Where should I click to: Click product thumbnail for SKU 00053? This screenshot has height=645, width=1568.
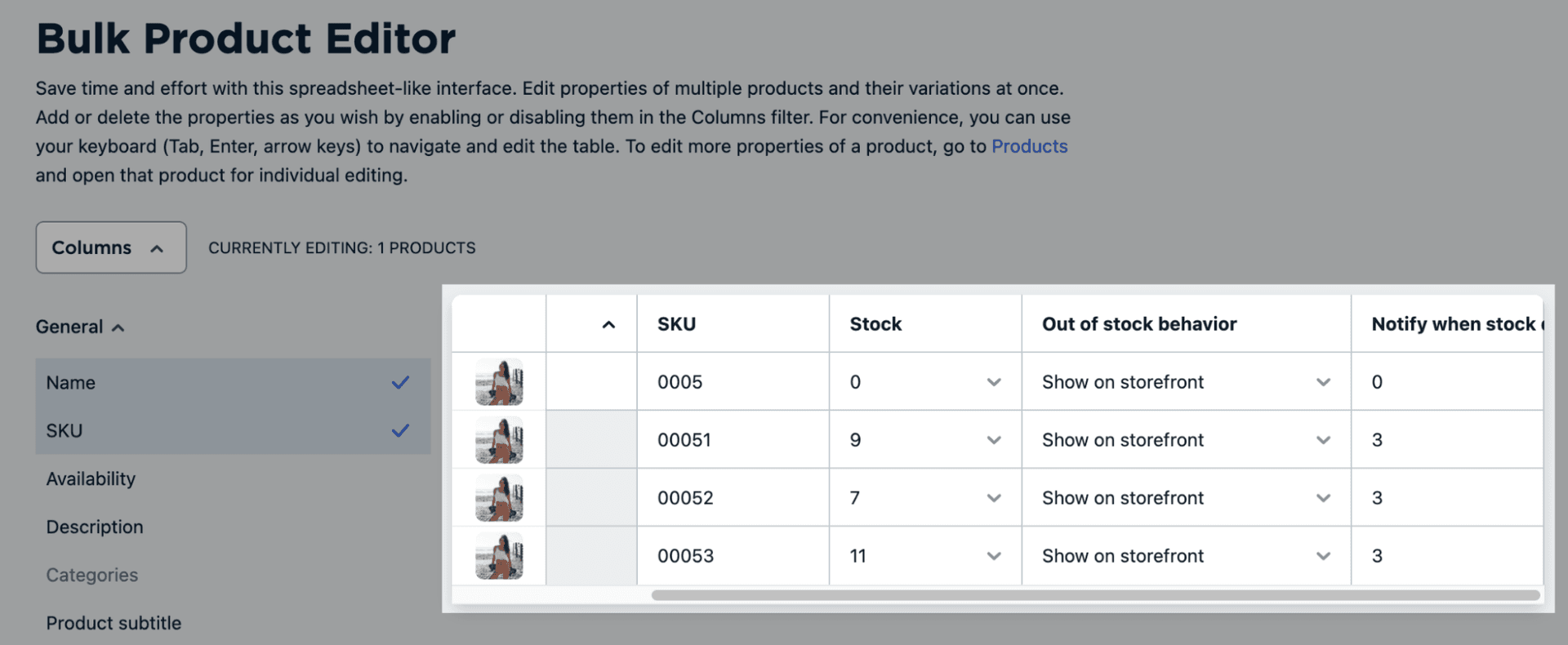click(499, 556)
